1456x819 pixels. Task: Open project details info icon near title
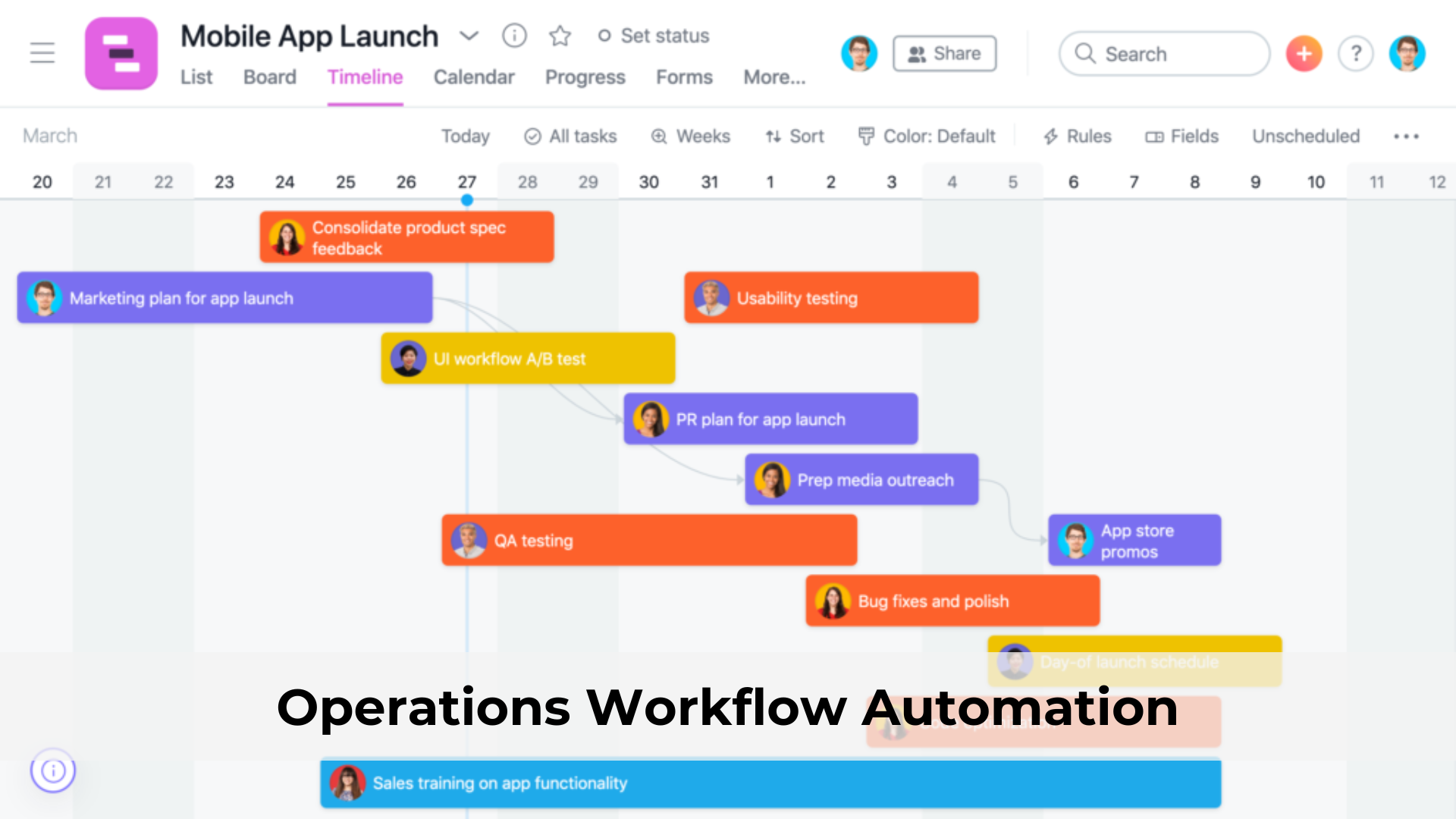point(514,36)
